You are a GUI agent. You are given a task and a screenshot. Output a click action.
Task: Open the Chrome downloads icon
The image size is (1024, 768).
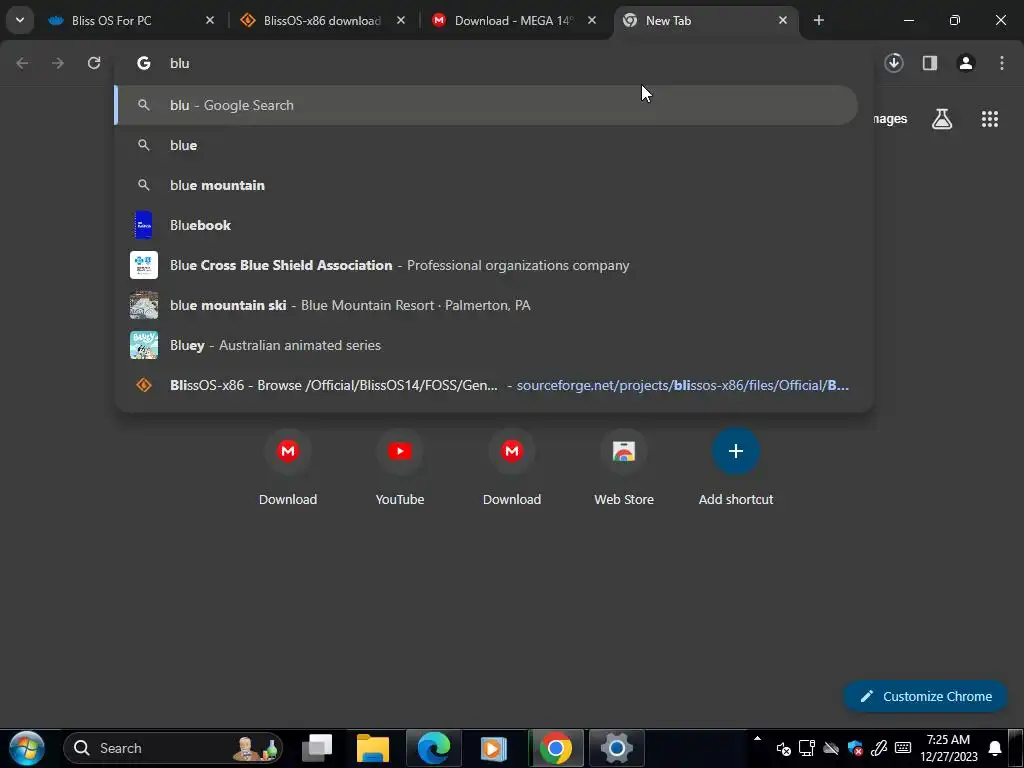[x=893, y=63]
